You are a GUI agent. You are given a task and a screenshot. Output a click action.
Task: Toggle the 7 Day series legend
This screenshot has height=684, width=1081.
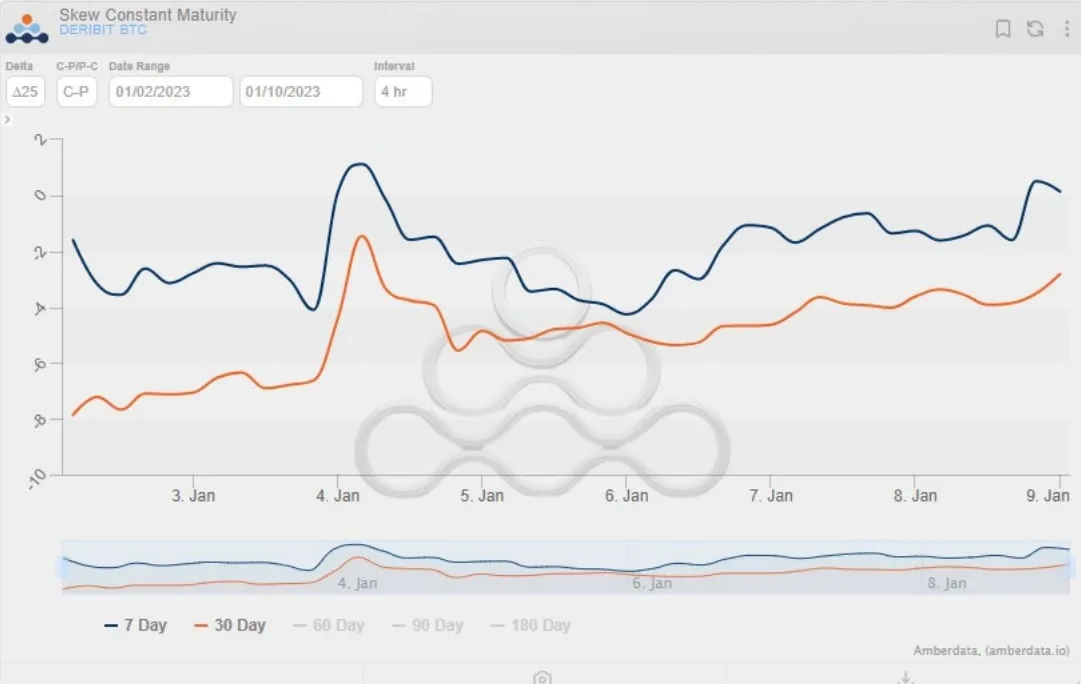click(x=136, y=625)
